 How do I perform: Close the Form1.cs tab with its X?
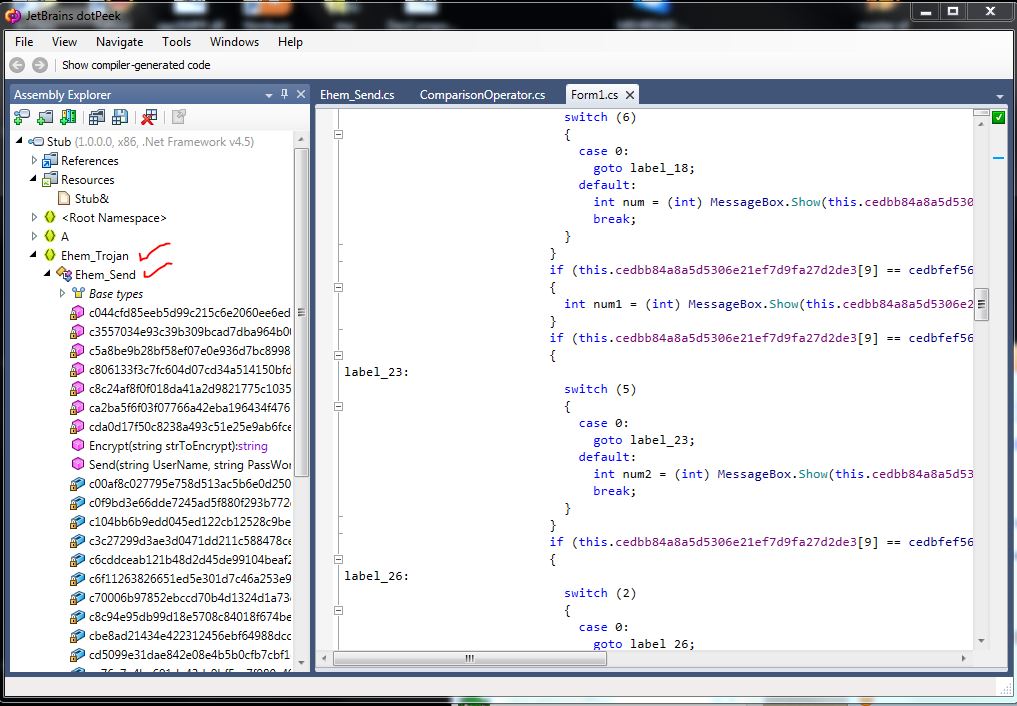point(629,95)
